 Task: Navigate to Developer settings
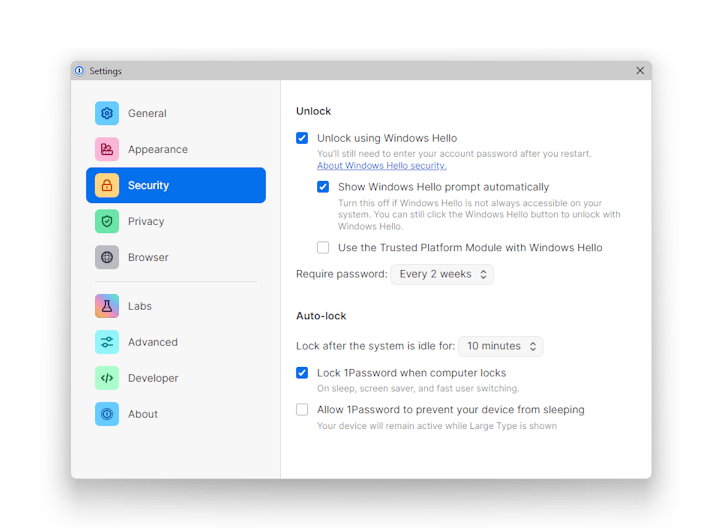click(x=176, y=378)
